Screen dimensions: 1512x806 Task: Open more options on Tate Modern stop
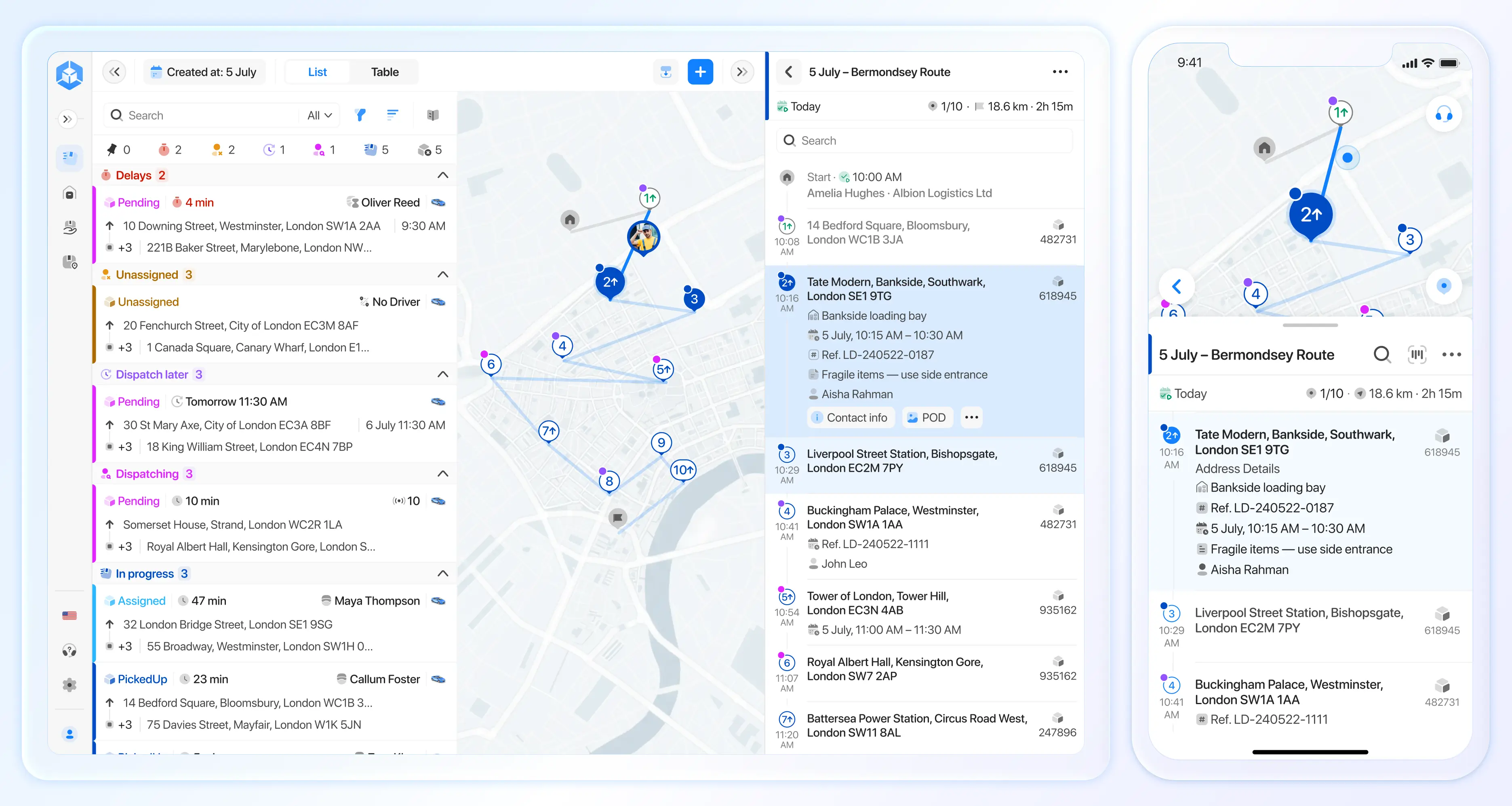pos(971,418)
